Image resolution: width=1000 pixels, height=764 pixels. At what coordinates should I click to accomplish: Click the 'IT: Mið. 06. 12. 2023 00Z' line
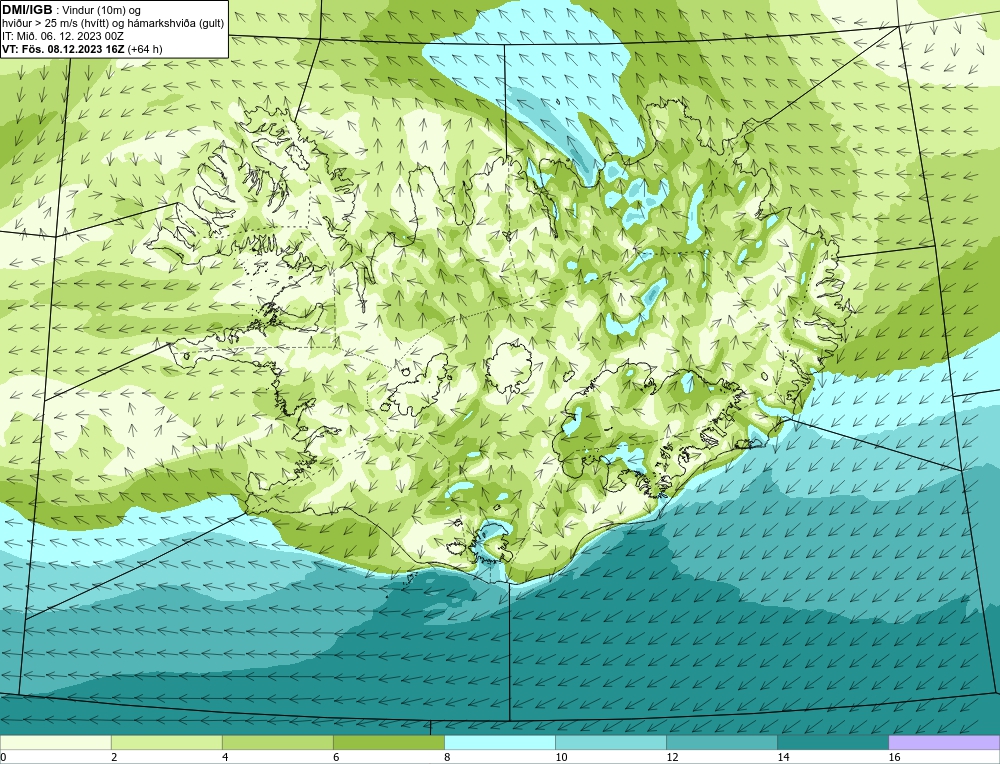[63, 36]
